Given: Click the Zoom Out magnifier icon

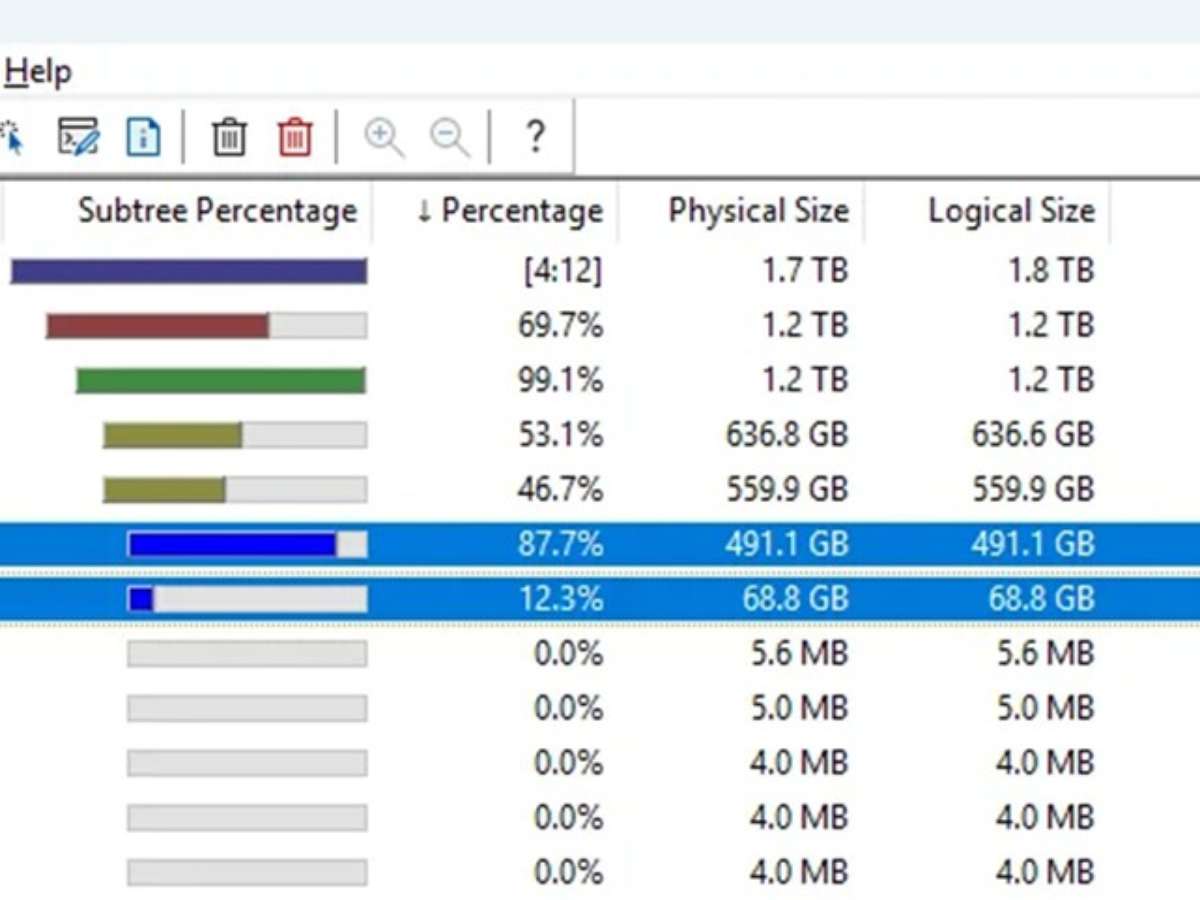Looking at the screenshot, I should (x=450, y=136).
